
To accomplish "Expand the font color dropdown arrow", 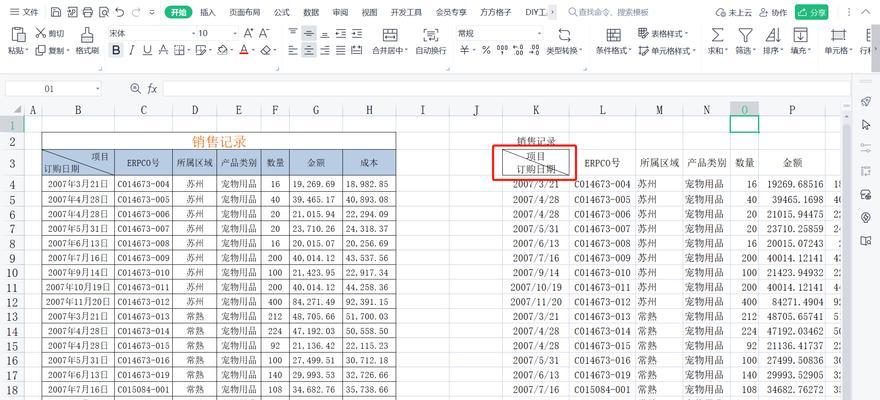I will pyautogui.click(x=254, y=50).
